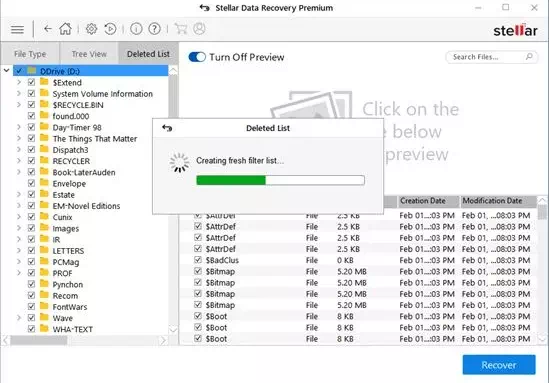Expand the EM-Novel Editions folder

pos(19,206)
